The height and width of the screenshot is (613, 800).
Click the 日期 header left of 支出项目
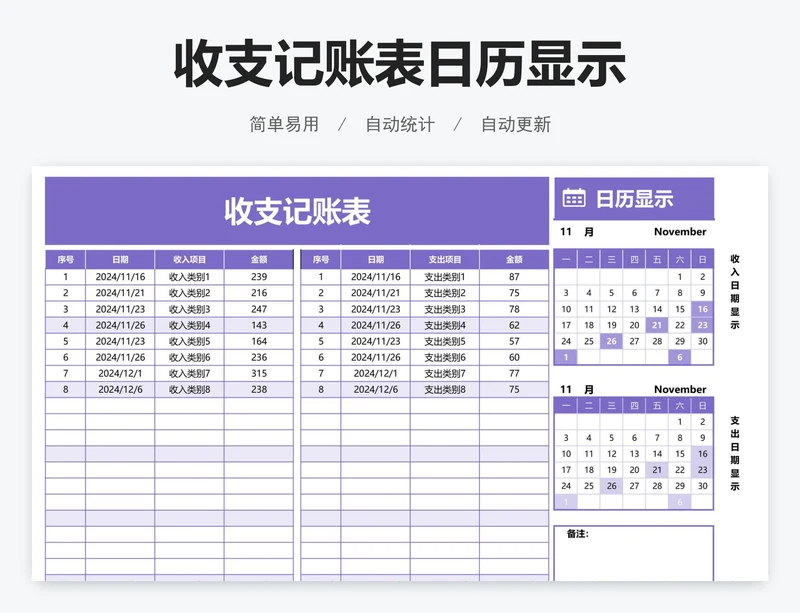pos(376,259)
